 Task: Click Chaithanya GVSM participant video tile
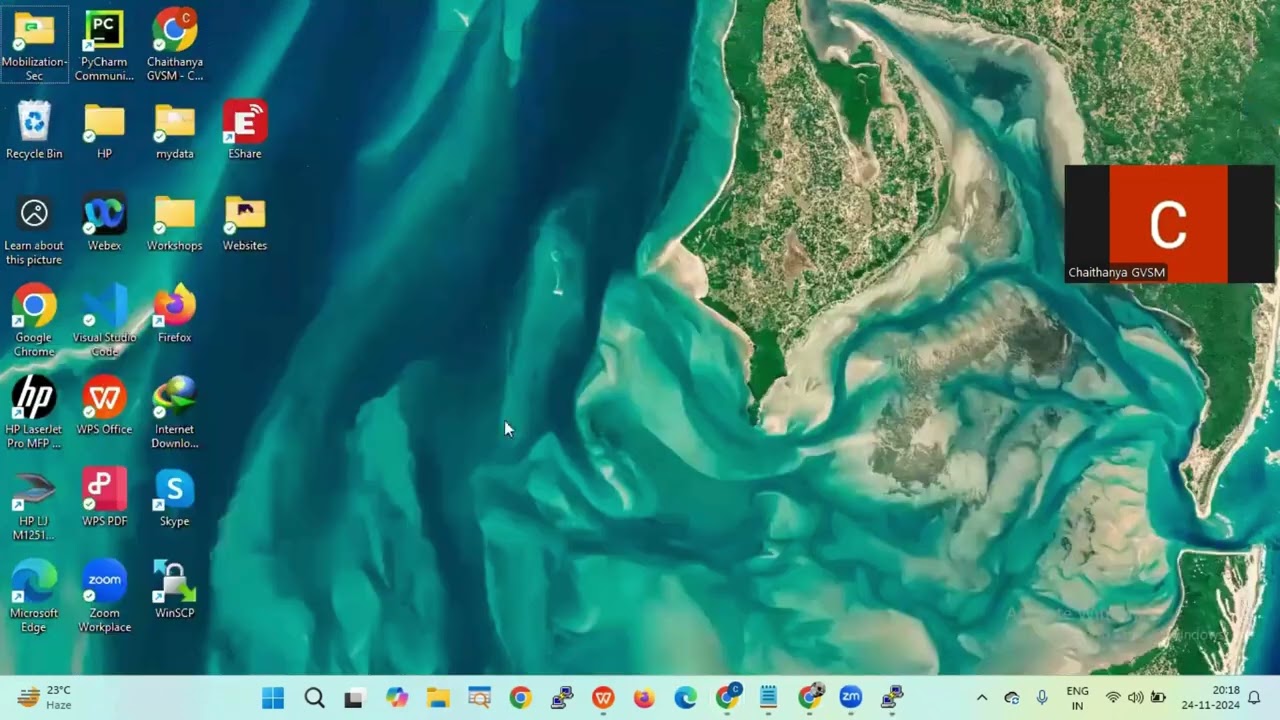[x=1169, y=224]
